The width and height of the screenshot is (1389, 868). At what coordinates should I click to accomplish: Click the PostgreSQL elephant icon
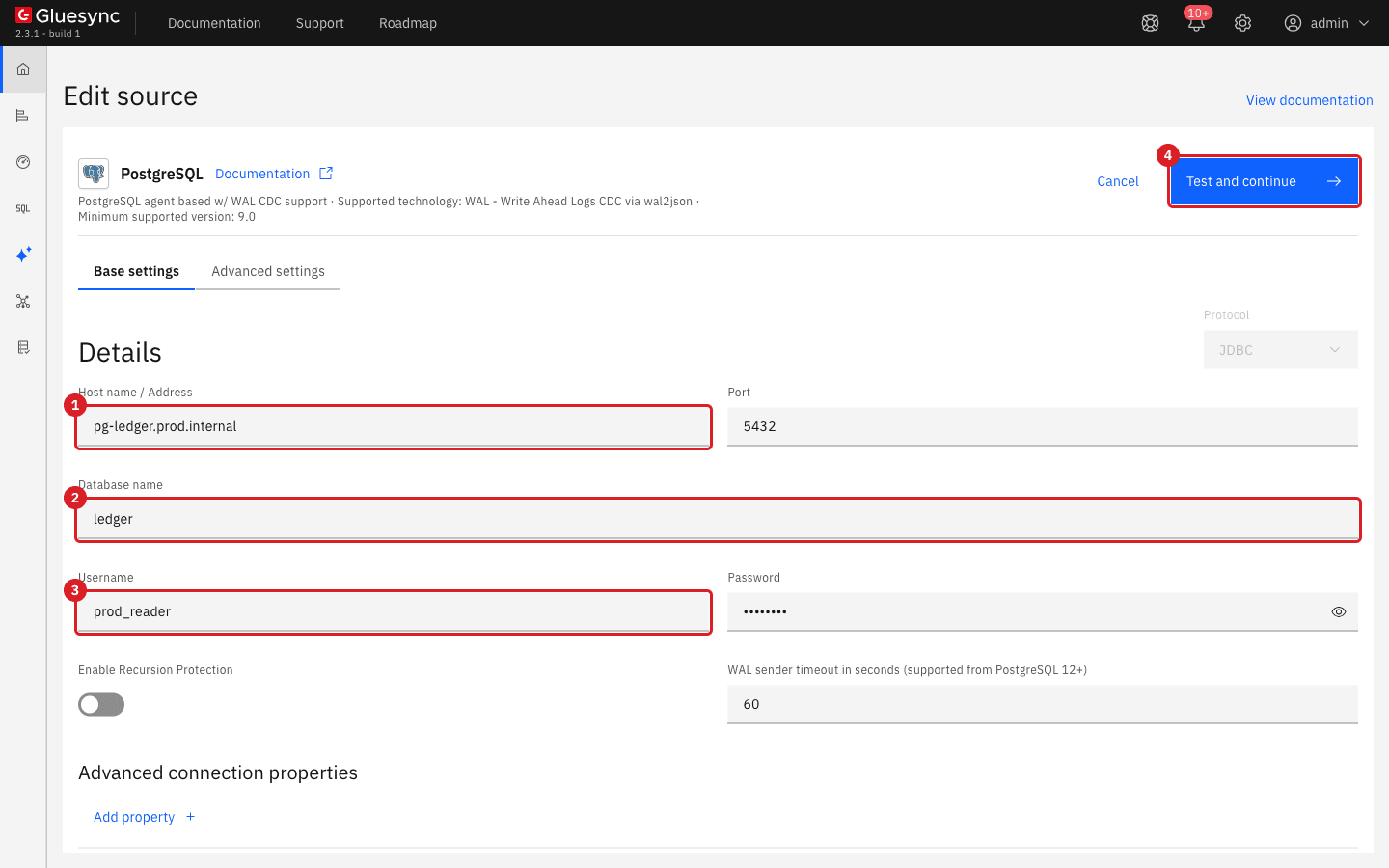pyautogui.click(x=94, y=174)
